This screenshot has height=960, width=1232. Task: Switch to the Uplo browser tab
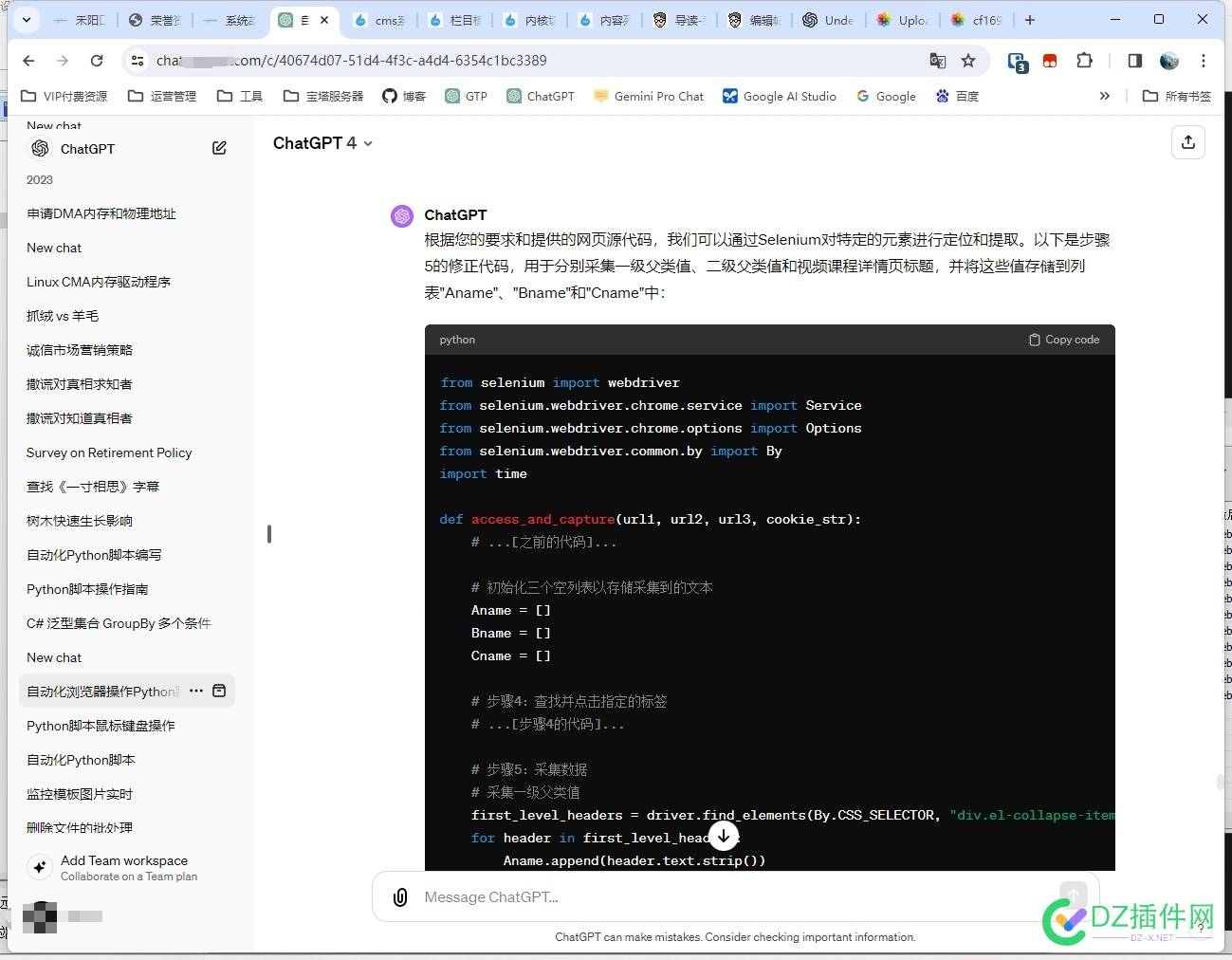902,19
